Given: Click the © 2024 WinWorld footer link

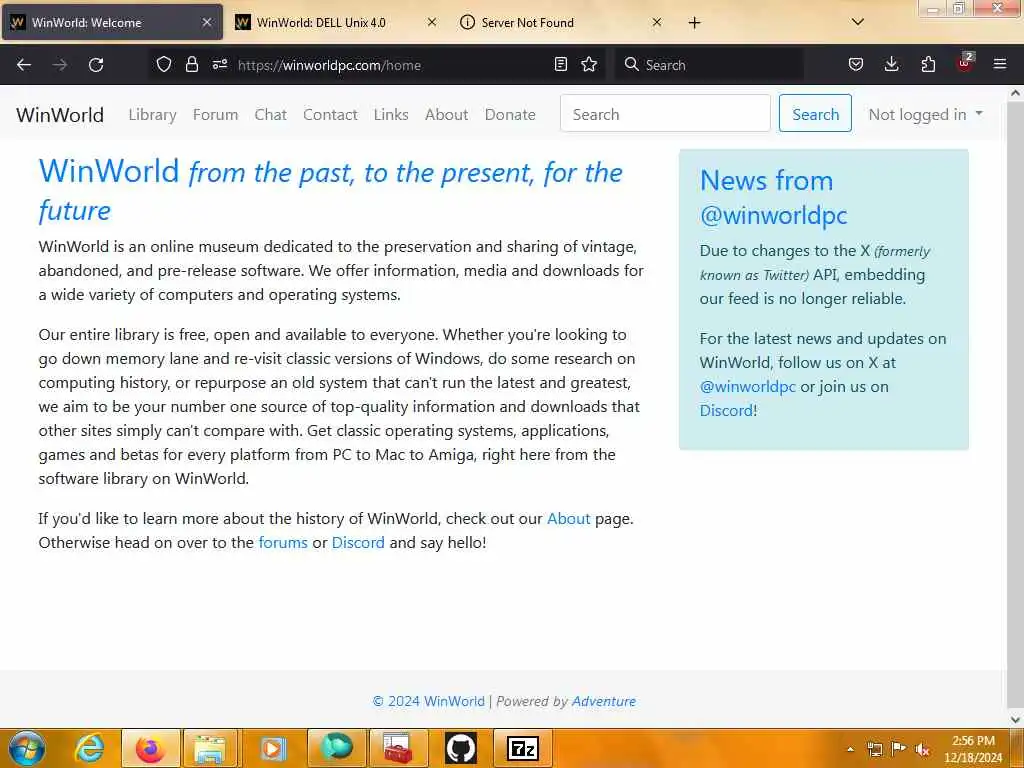Looking at the screenshot, I should 428,701.
